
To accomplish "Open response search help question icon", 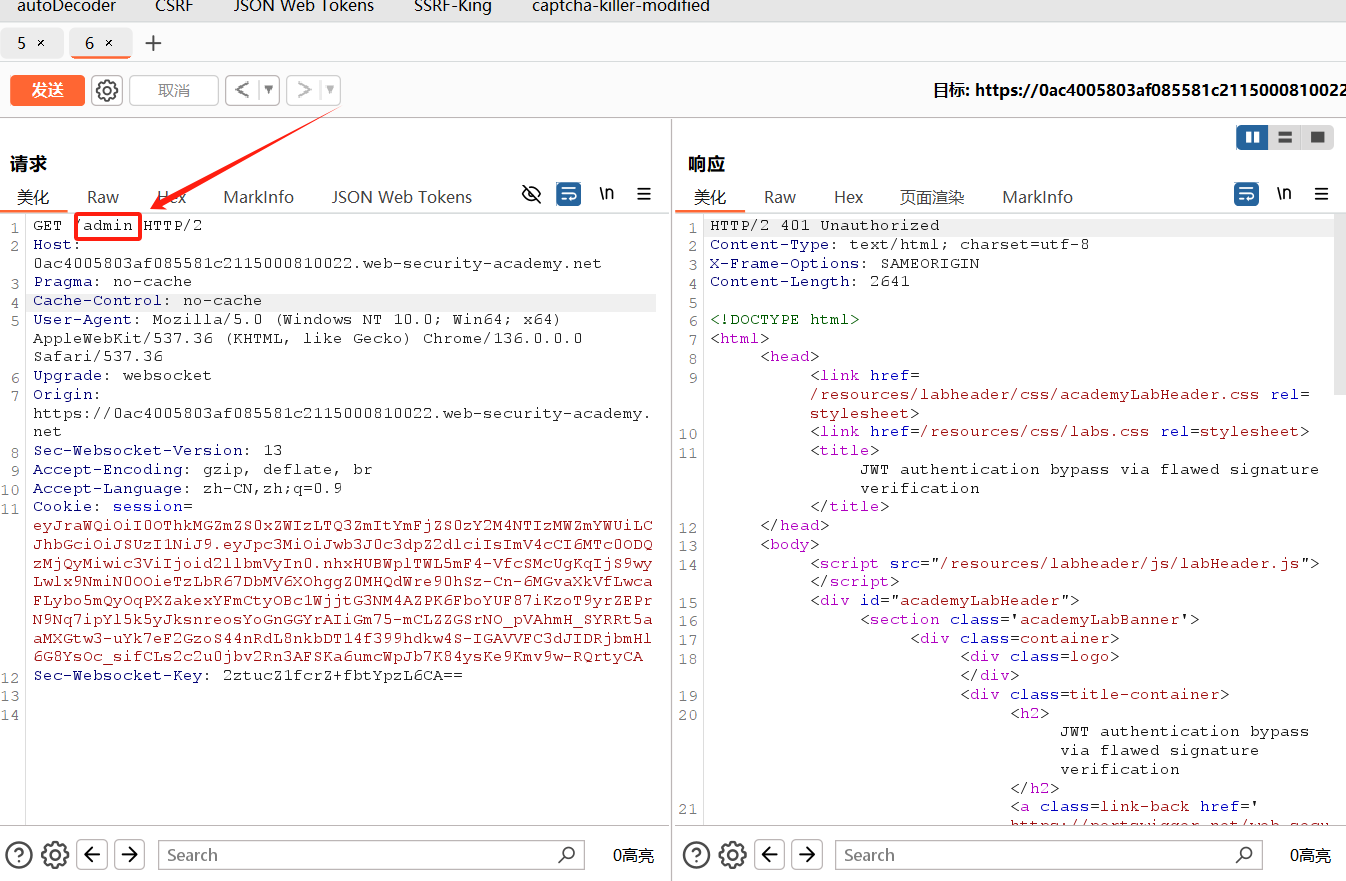I will tap(696, 855).
